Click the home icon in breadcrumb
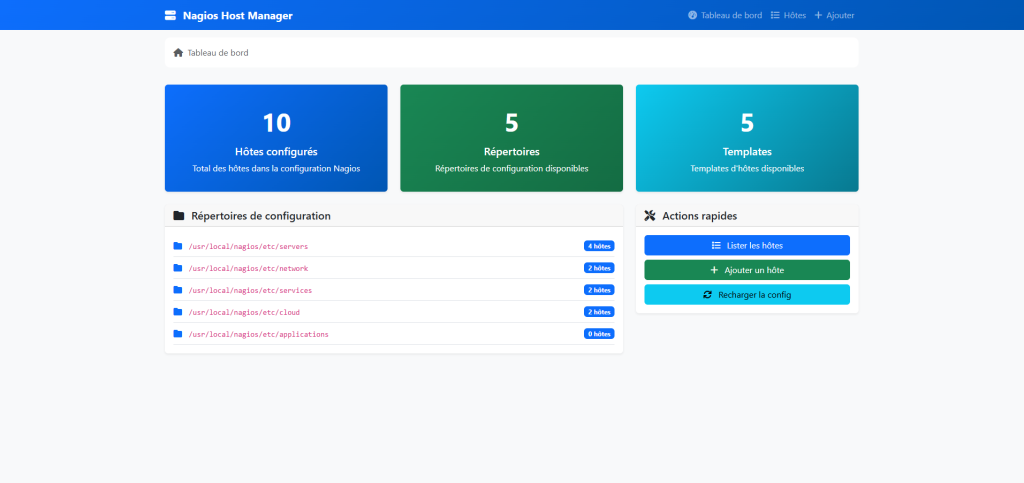Image resolution: width=1024 pixels, height=483 pixels. pyautogui.click(x=178, y=52)
